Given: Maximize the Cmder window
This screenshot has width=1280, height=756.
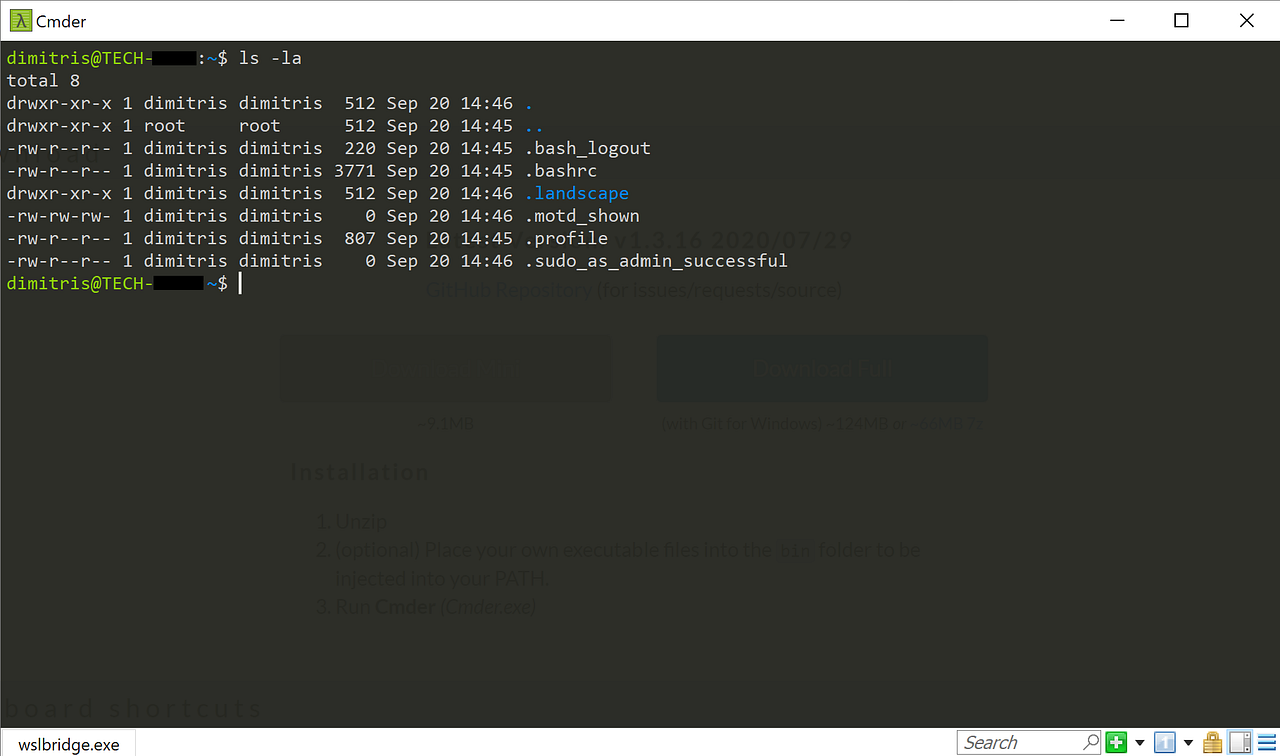Looking at the screenshot, I should pos(1180,20).
